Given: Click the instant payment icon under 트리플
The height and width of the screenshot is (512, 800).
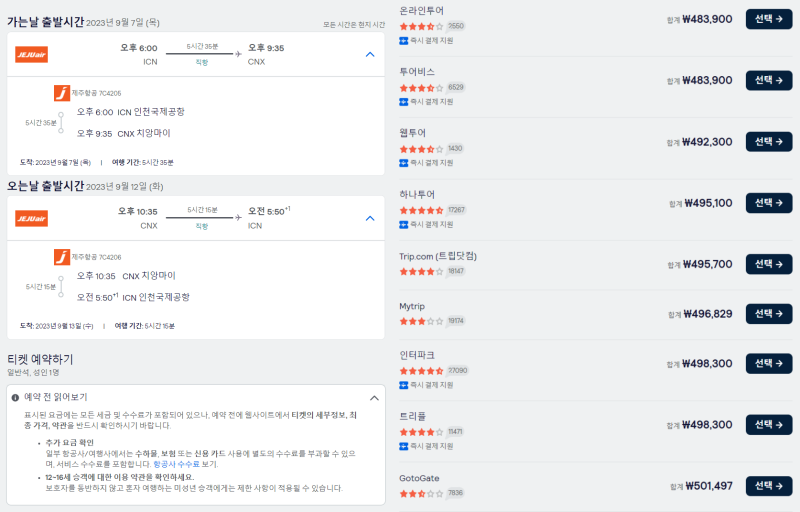Looking at the screenshot, I should click(x=404, y=446).
